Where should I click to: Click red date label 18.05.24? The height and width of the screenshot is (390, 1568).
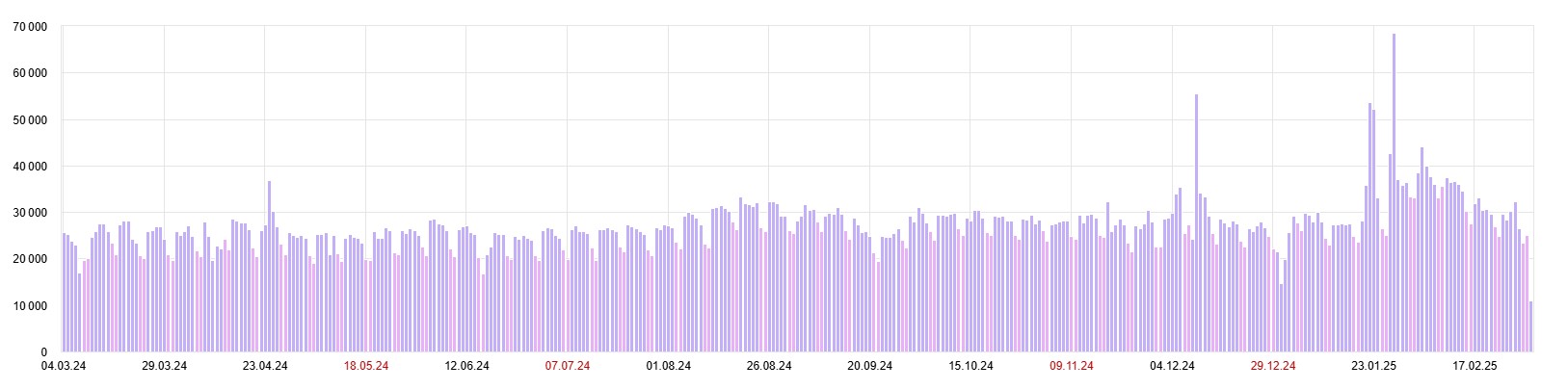point(366,366)
